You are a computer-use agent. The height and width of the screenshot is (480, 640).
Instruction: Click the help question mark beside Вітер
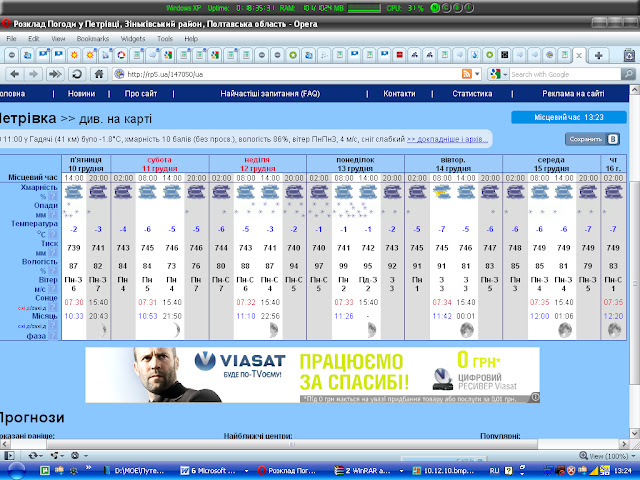tap(53, 289)
